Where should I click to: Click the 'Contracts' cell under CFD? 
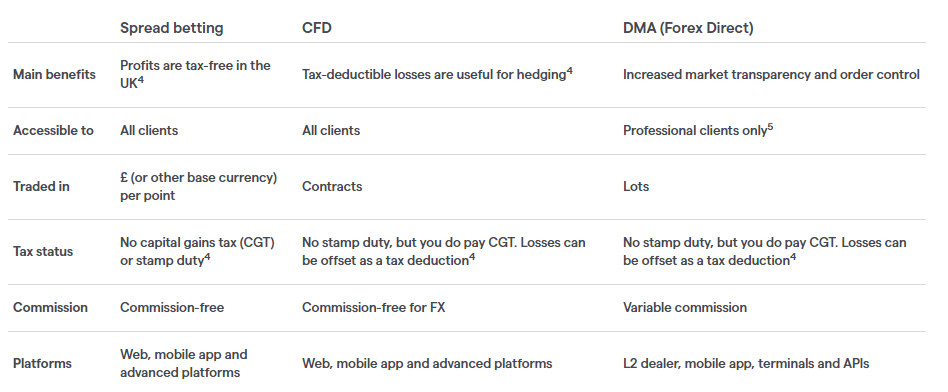pyautogui.click(x=332, y=186)
